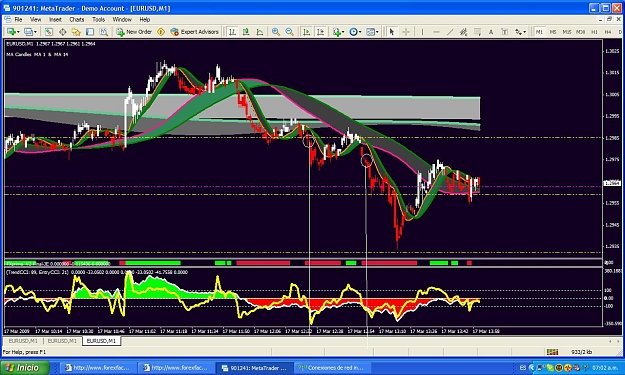625x375 pixels.
Task: Select the Crosshair tool
Action: point(406,32)
